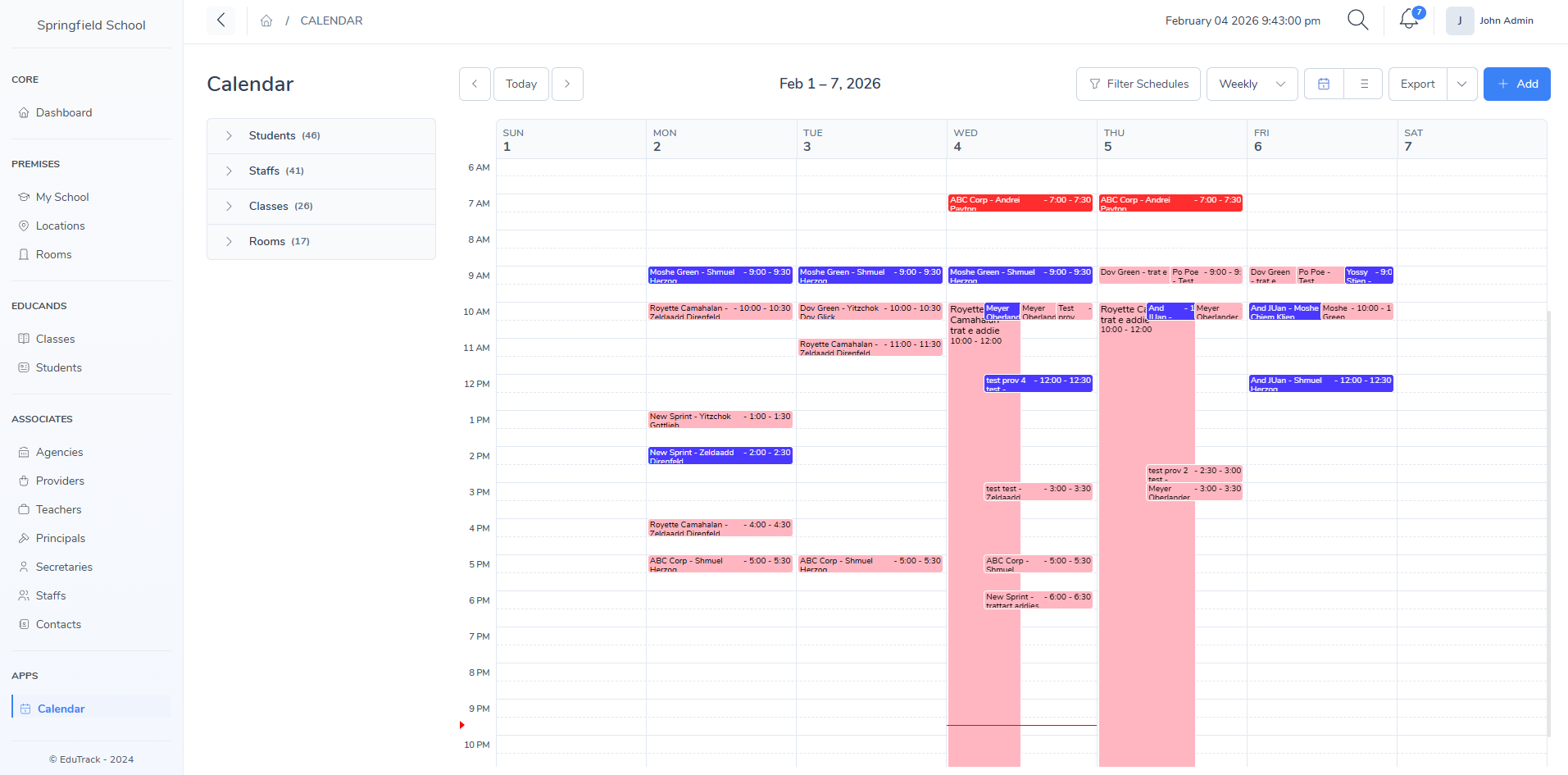Click the blue Add button
1568x775 pixels.
tap(1516, 84)
